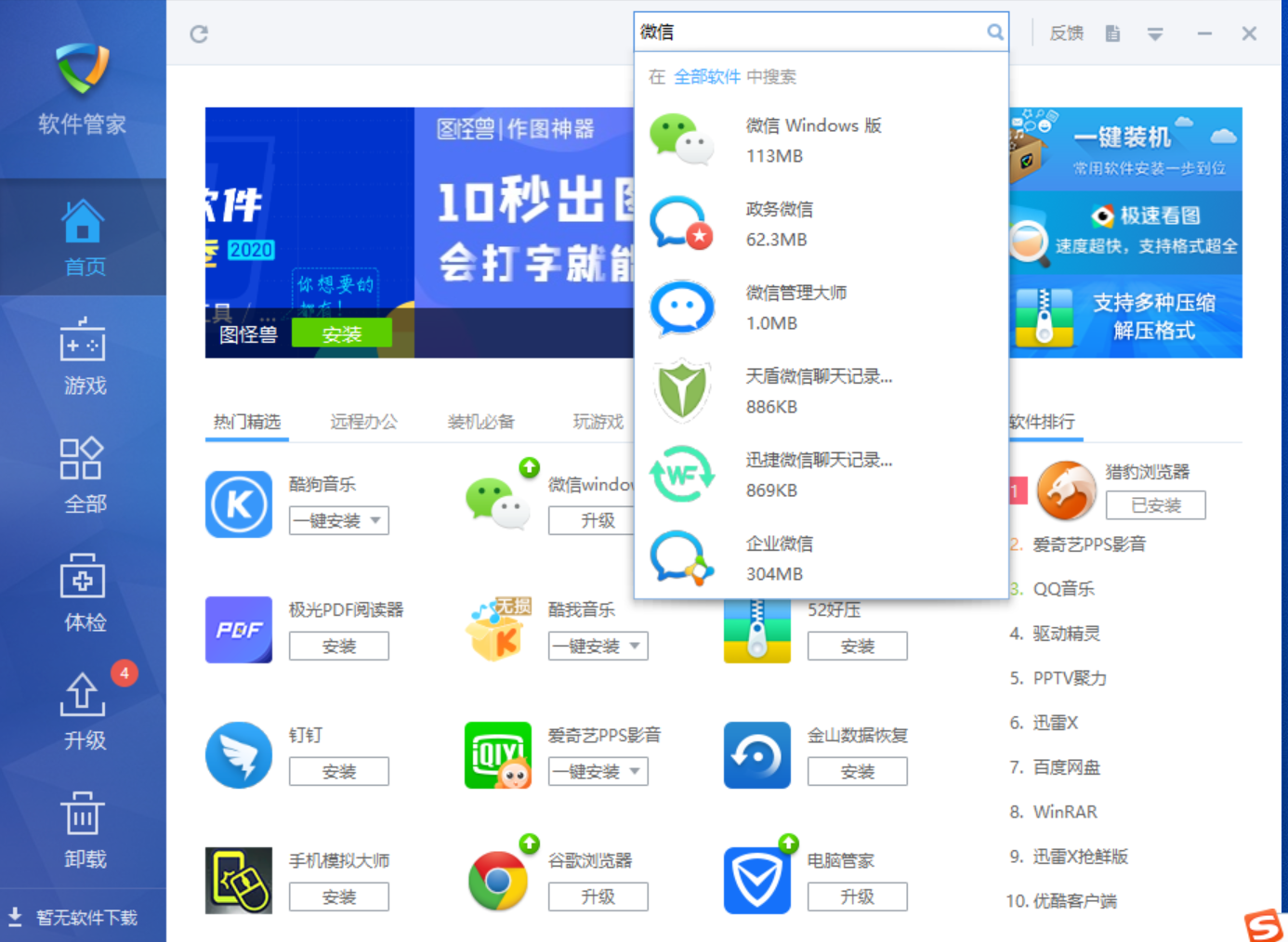The width and height of the screenshot is (1288, 942).
Task: Install 极光PDF阅读器 with 安装 button
Action: pos(338,647)
